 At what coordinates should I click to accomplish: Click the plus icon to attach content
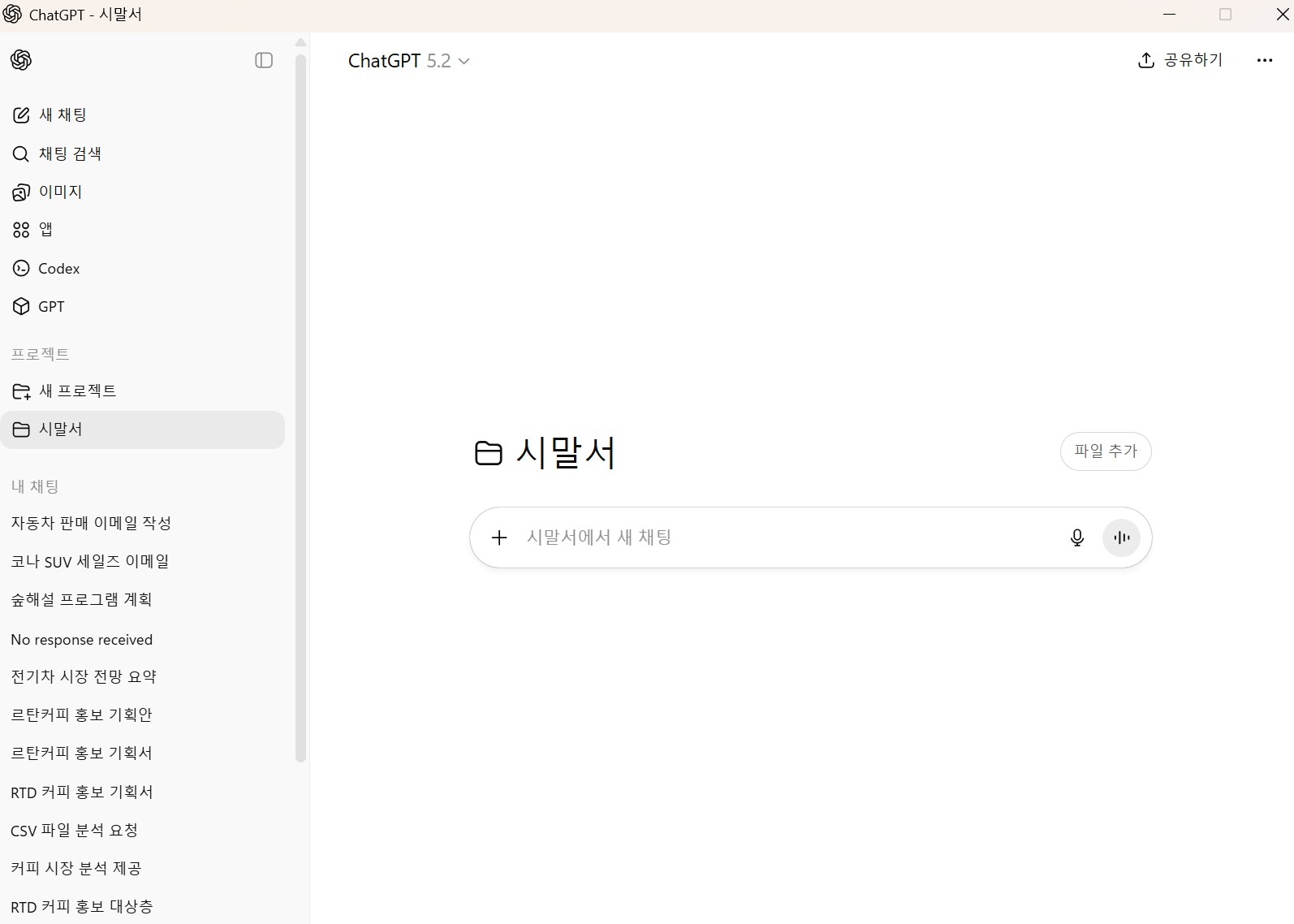click(x=499, y=538)
